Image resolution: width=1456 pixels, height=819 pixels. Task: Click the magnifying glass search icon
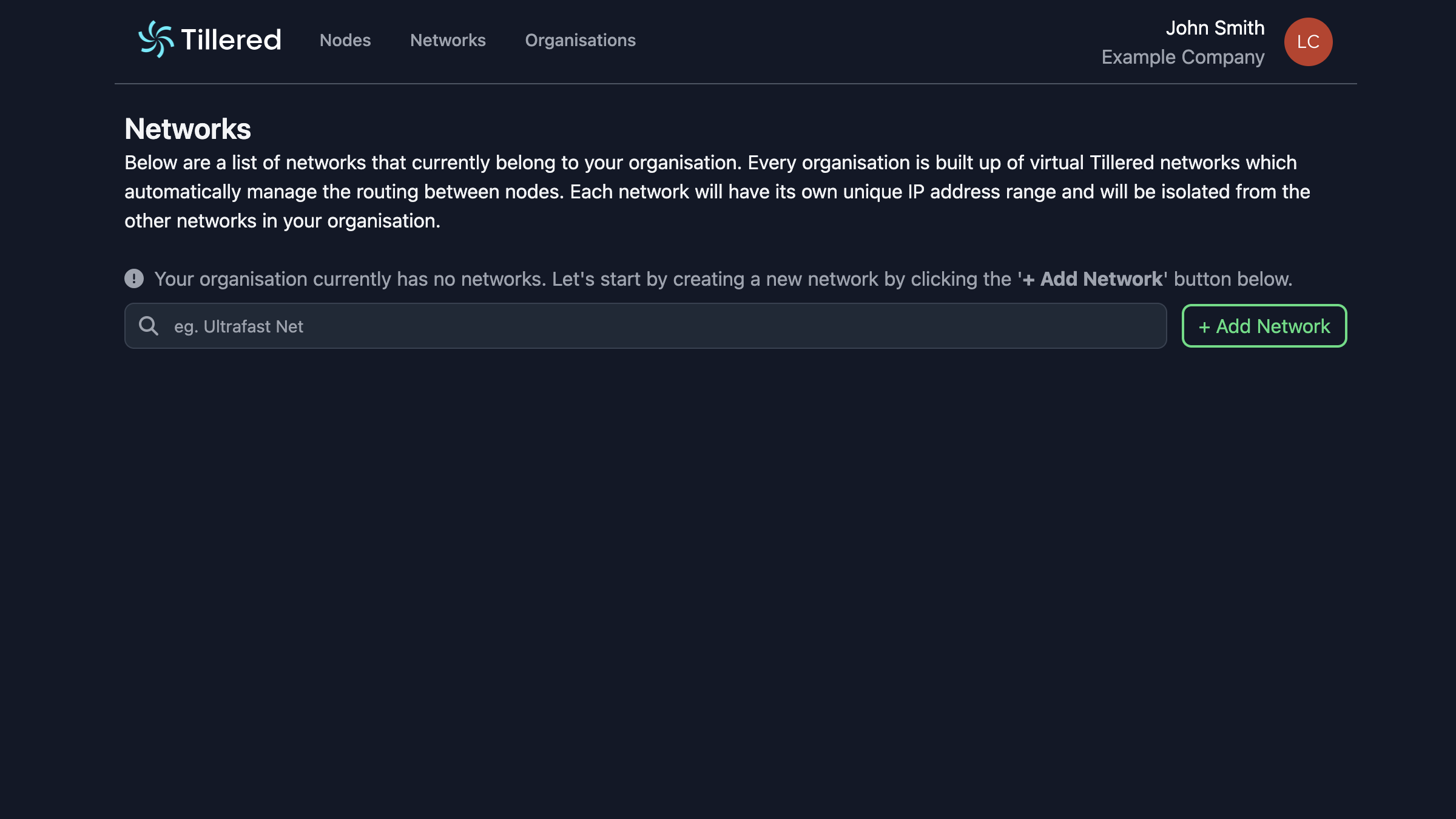pos(149,326)
